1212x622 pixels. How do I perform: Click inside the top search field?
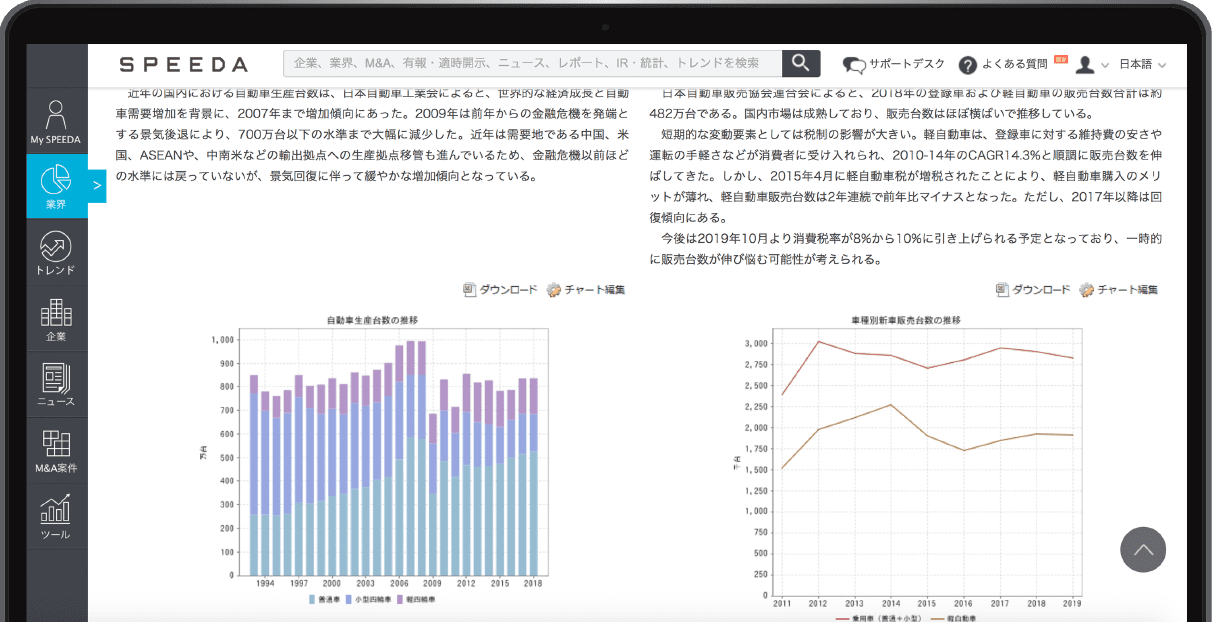pos(530,63)
